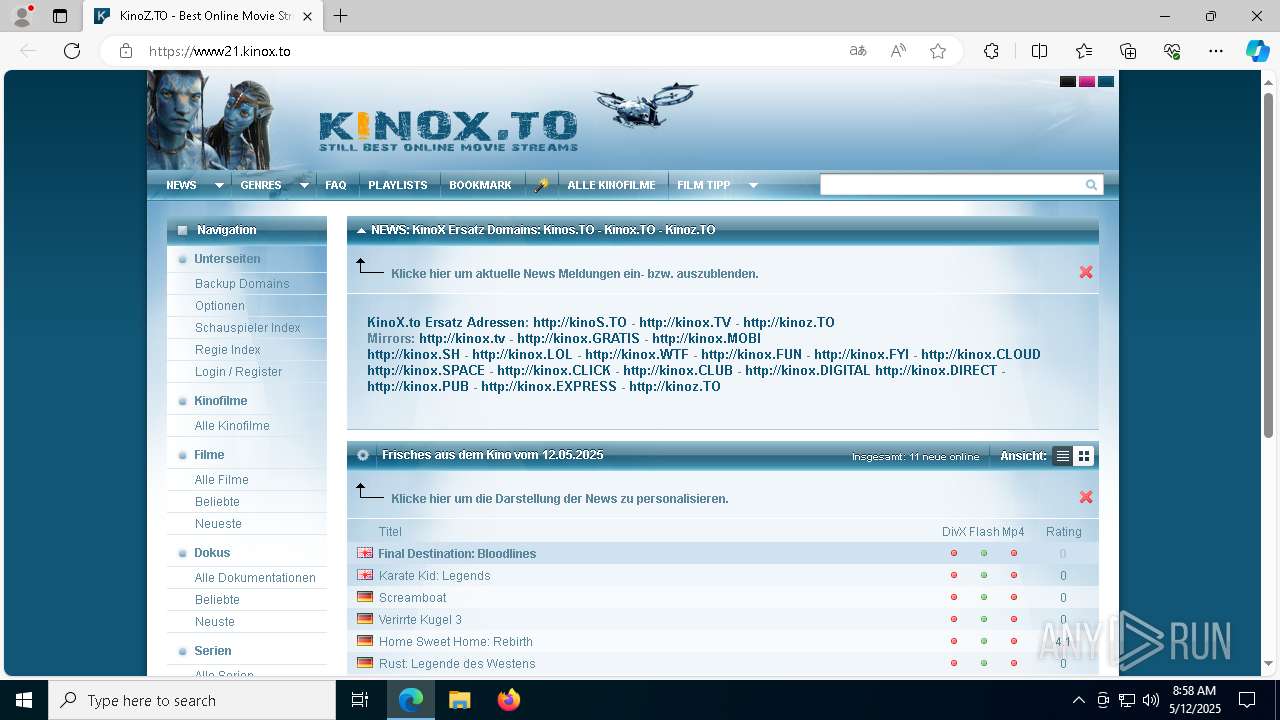Close the news toggle hint with red X
Screen dimensions: 1280x720
pyautogui.click(x=1086, y=272)
